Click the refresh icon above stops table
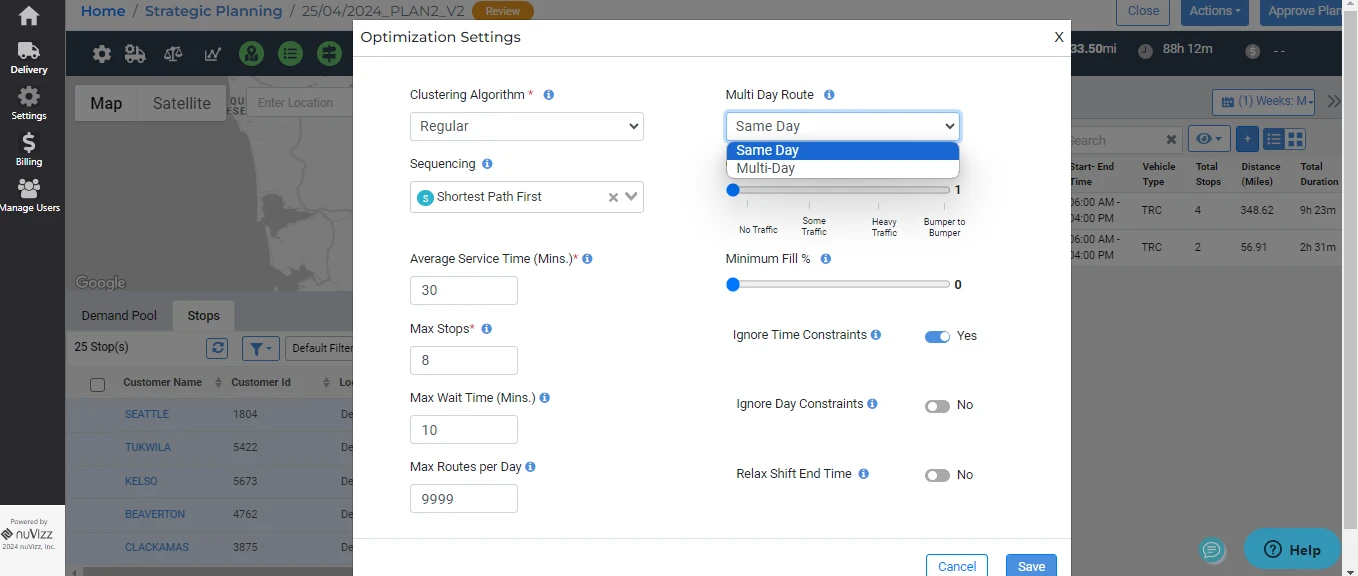This screenshot has width=1358, height=576. point(218,348)
